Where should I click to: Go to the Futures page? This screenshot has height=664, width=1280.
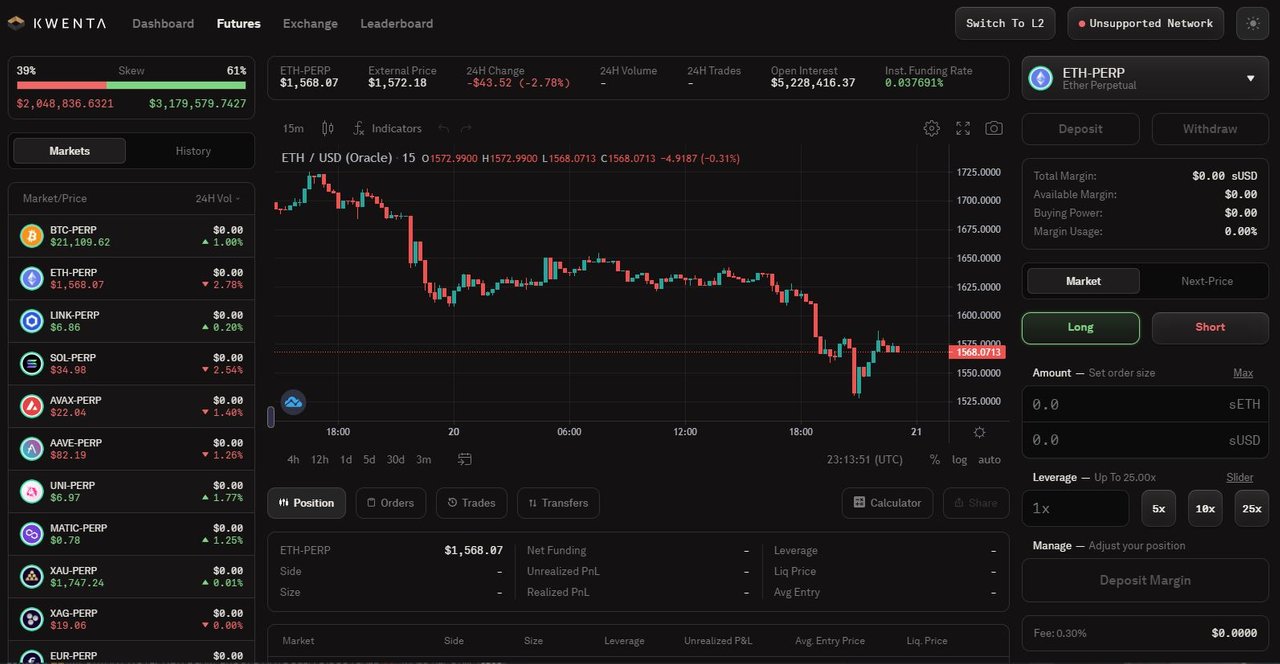click(x=239, y=23)
